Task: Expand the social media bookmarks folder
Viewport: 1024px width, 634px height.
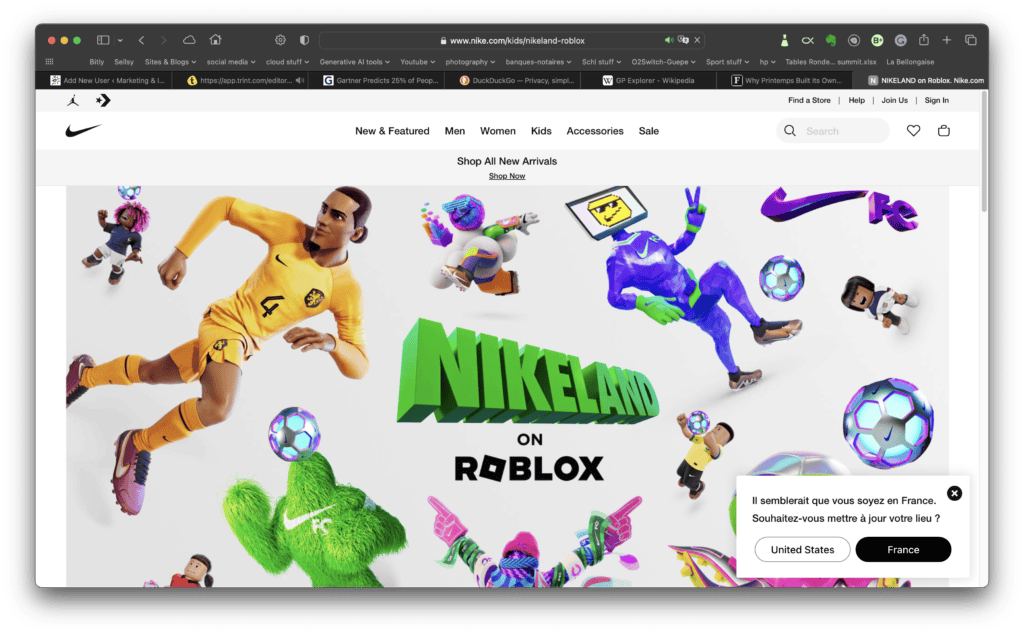Action: [231, 62]
